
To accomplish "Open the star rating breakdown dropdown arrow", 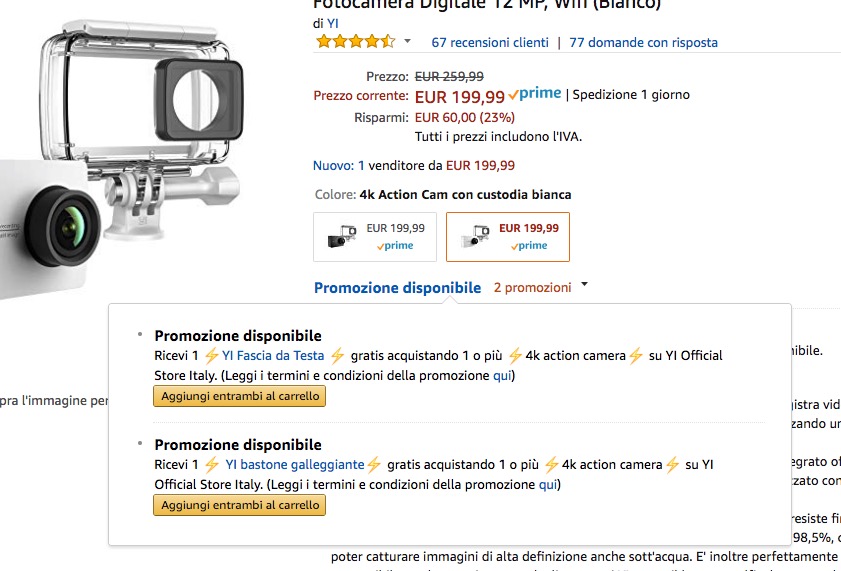I will coord(407,42).
